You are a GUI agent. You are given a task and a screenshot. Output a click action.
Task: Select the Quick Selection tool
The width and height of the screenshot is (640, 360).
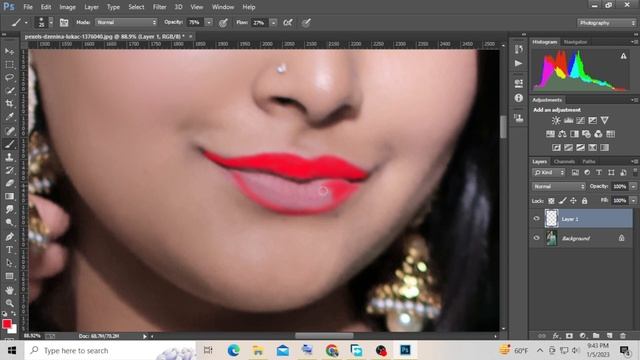[9, 91]
